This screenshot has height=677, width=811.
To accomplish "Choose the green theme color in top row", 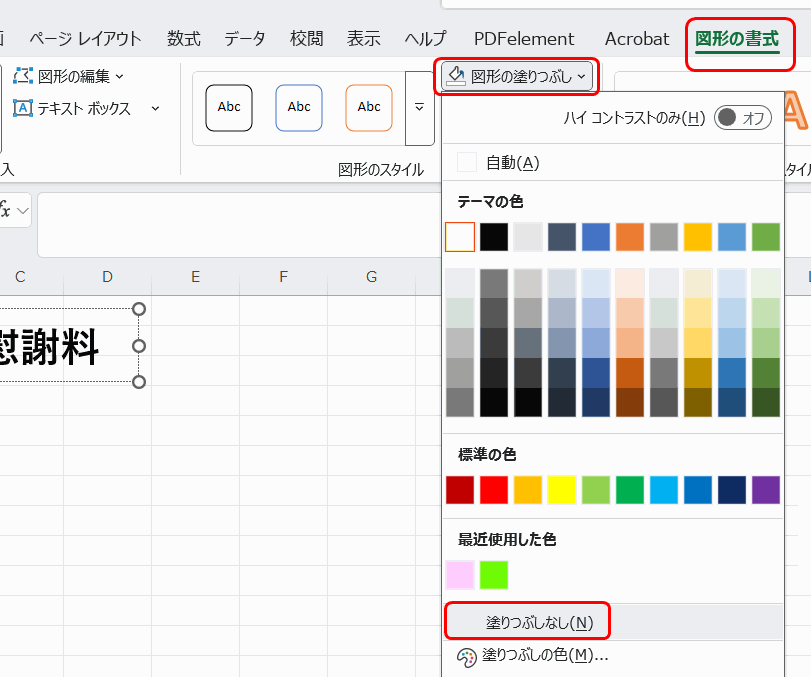I will click(766, 237).
